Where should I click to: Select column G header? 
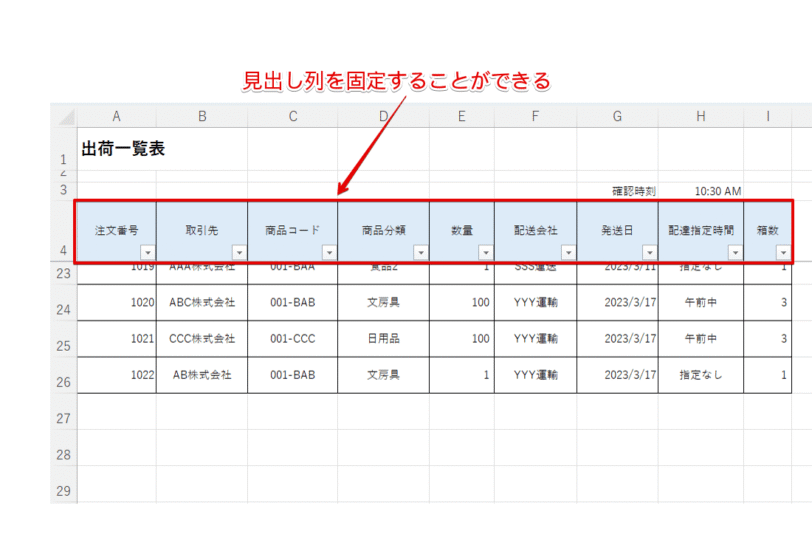[617, 116]
